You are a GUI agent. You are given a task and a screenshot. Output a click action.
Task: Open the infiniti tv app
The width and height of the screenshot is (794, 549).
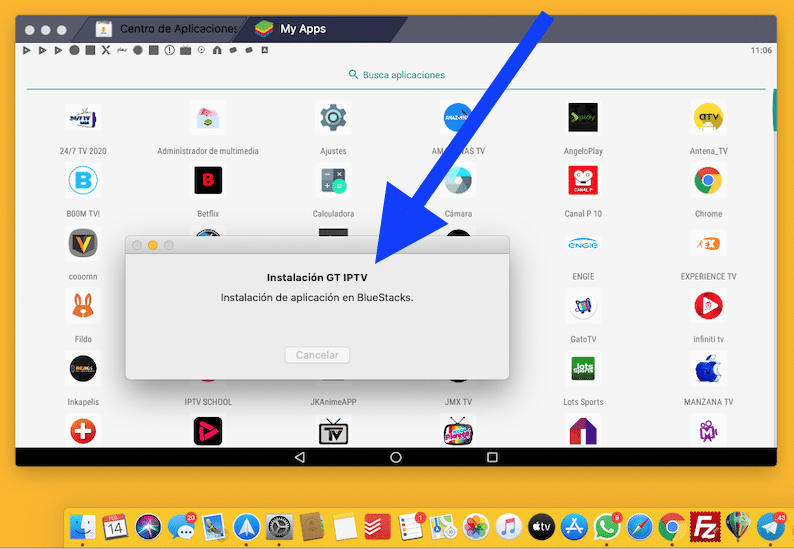point(708,306)
